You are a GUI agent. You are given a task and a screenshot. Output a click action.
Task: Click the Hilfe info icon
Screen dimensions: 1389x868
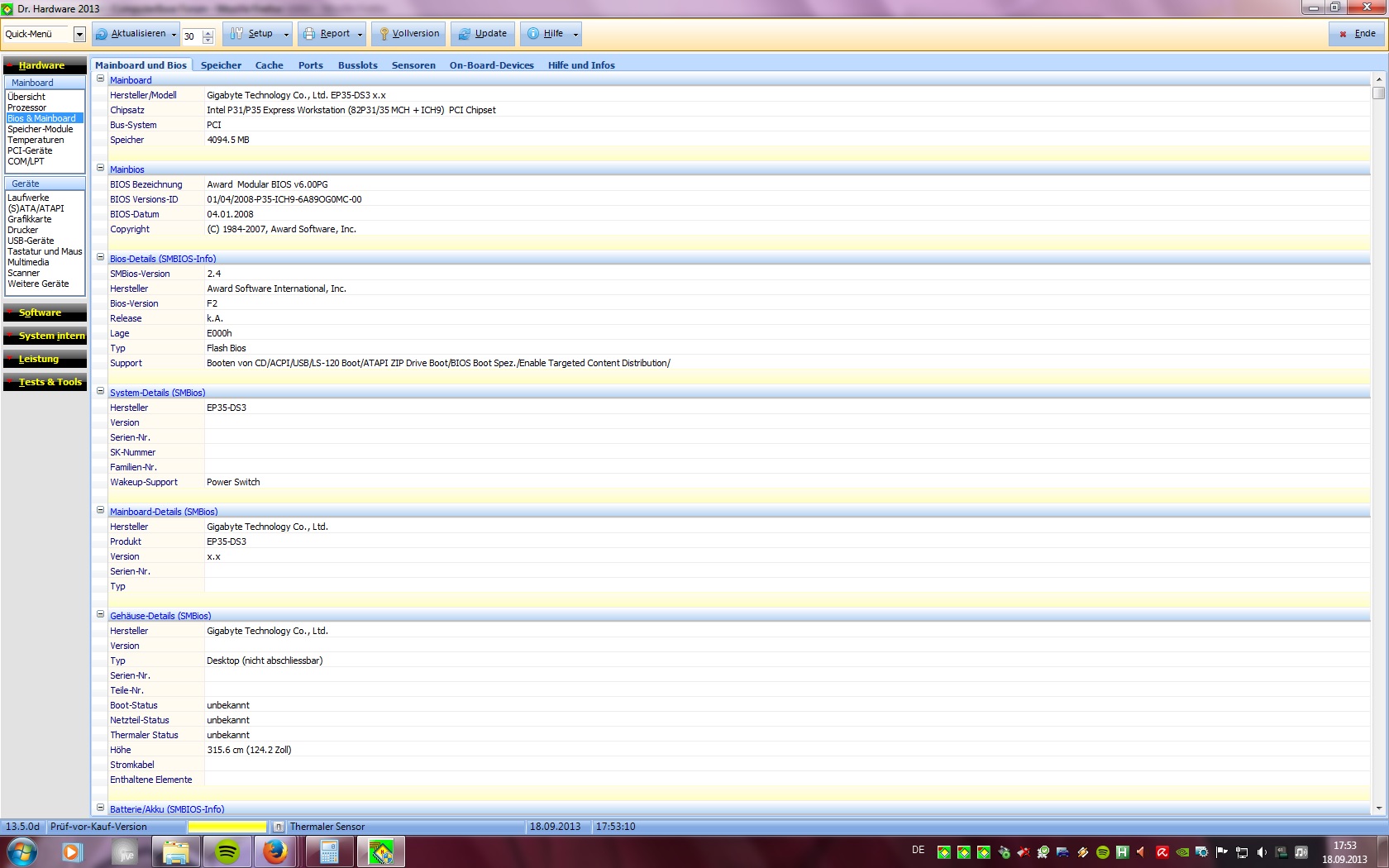click(533, 34)
